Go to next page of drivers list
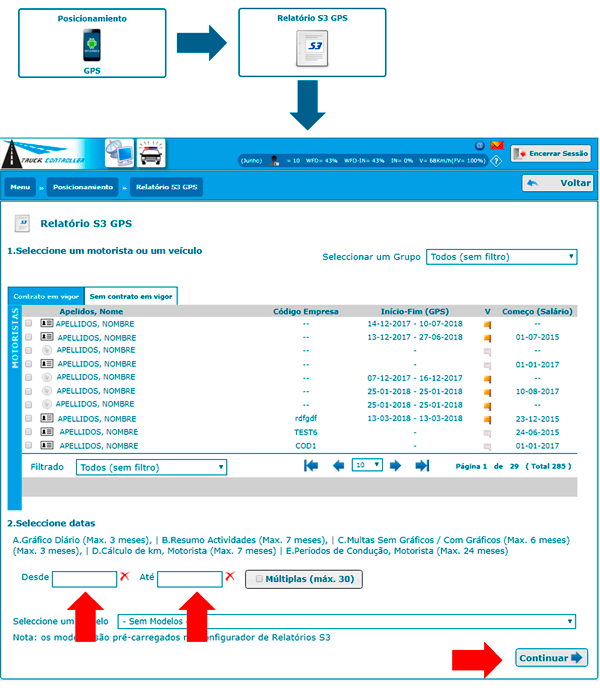This screenshot has height=691, width=600. click(396, 466)
